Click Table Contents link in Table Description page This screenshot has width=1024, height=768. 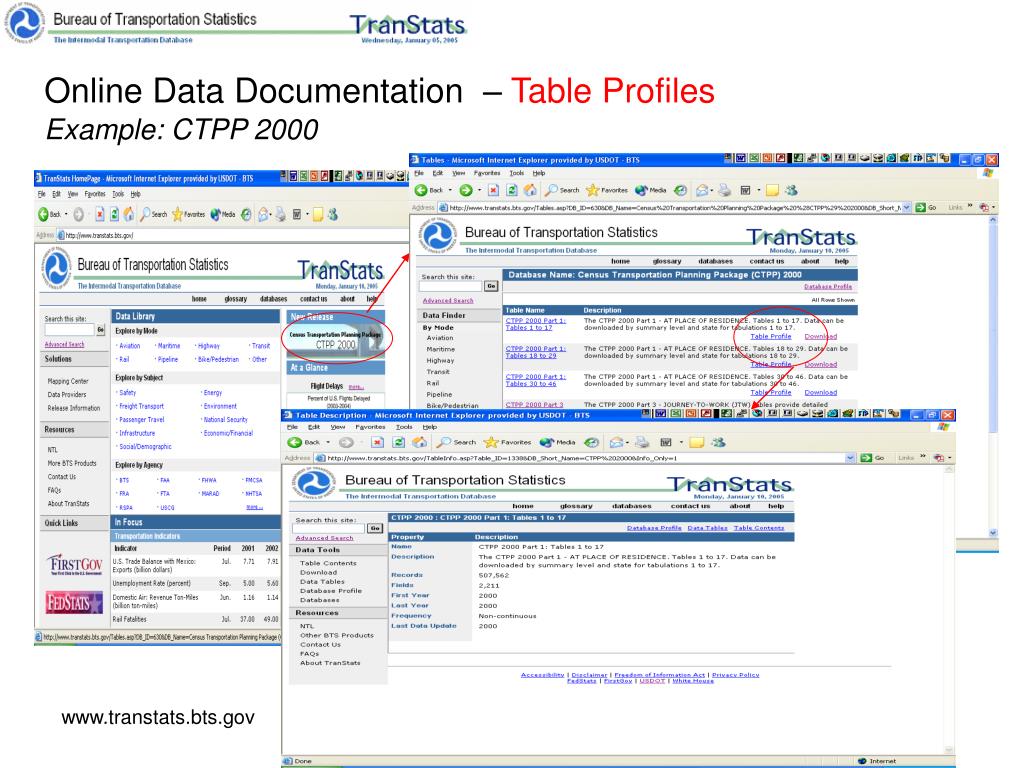point(759,528)
